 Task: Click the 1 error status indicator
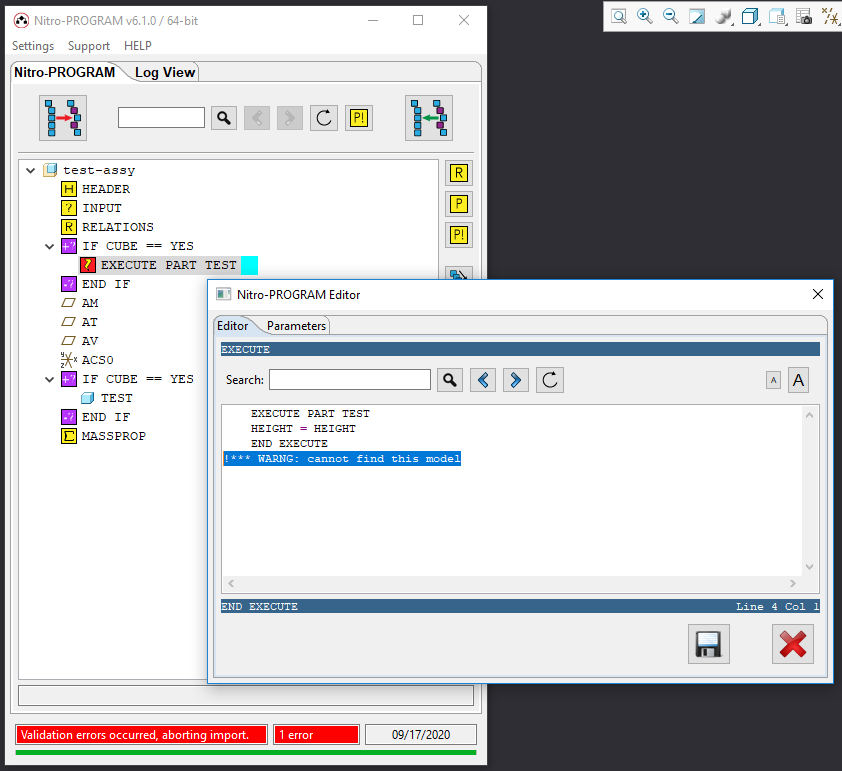316,734
